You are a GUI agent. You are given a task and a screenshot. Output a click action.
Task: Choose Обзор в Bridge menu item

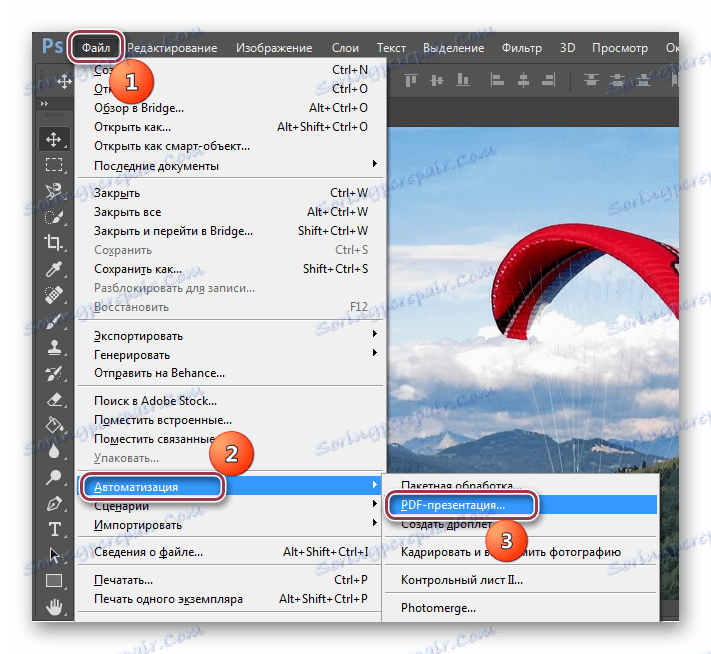pyautogui.click(x=230, y=108)
